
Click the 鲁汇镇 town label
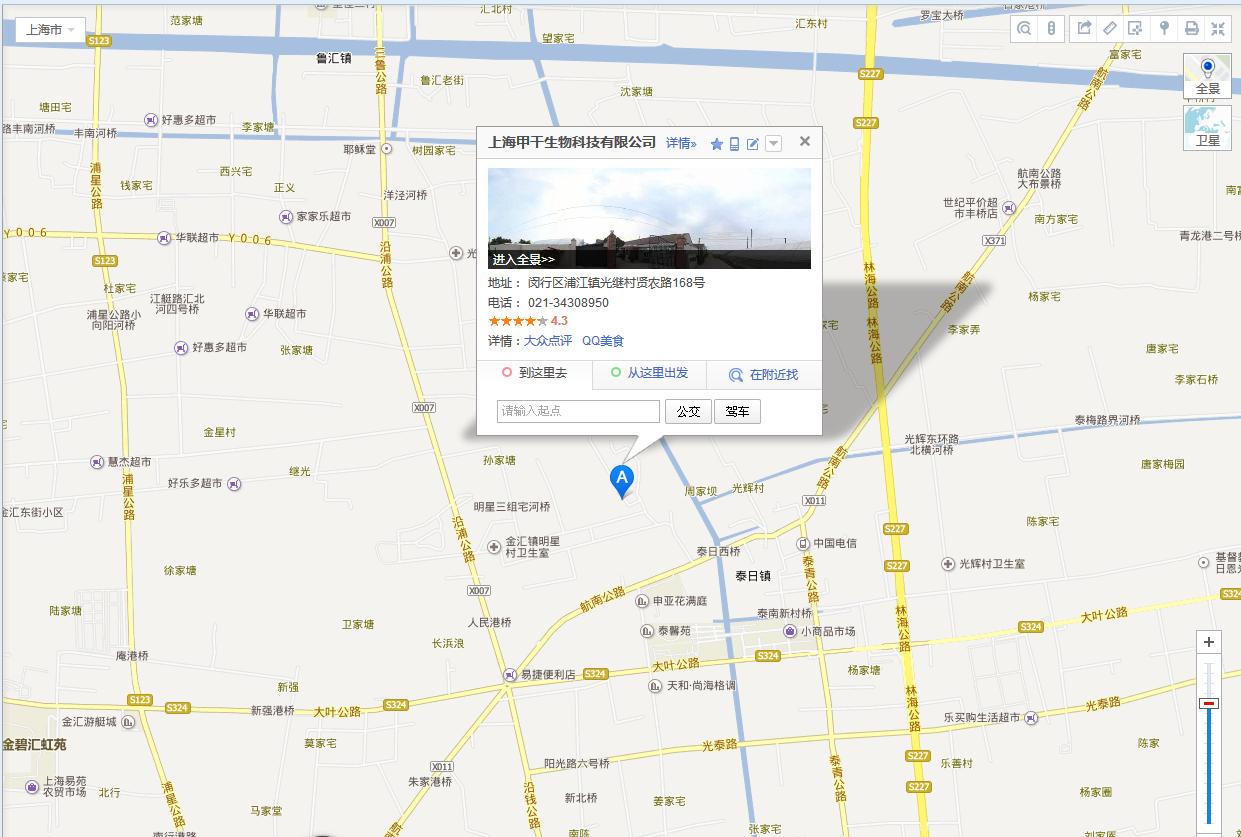click(333, 58)
